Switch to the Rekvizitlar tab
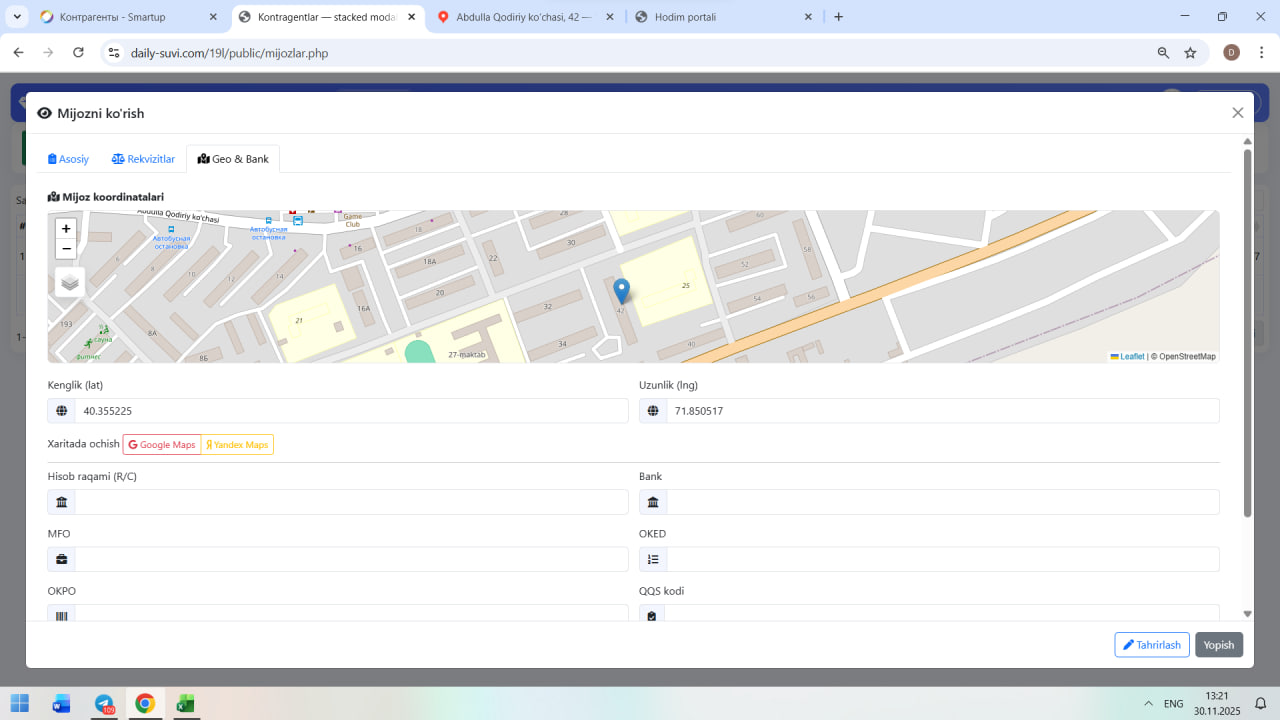This screenshot has width=1280, height=720. point(143,159)
